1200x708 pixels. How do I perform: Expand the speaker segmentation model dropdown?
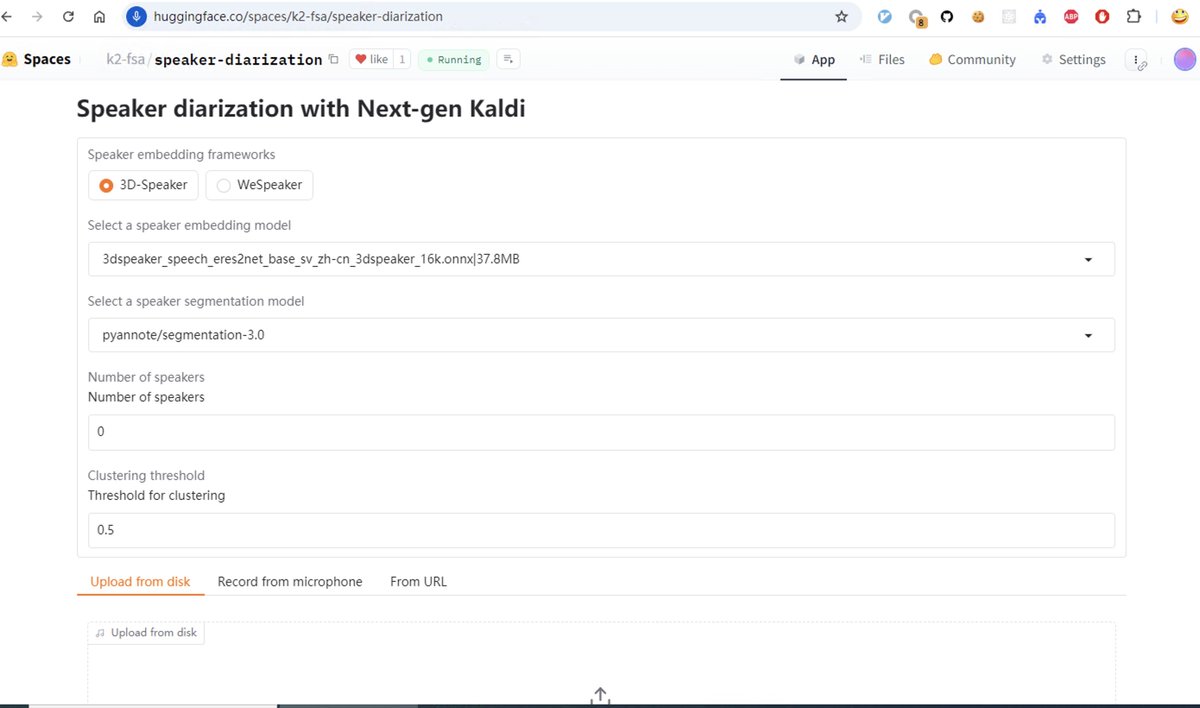[601, 335]
